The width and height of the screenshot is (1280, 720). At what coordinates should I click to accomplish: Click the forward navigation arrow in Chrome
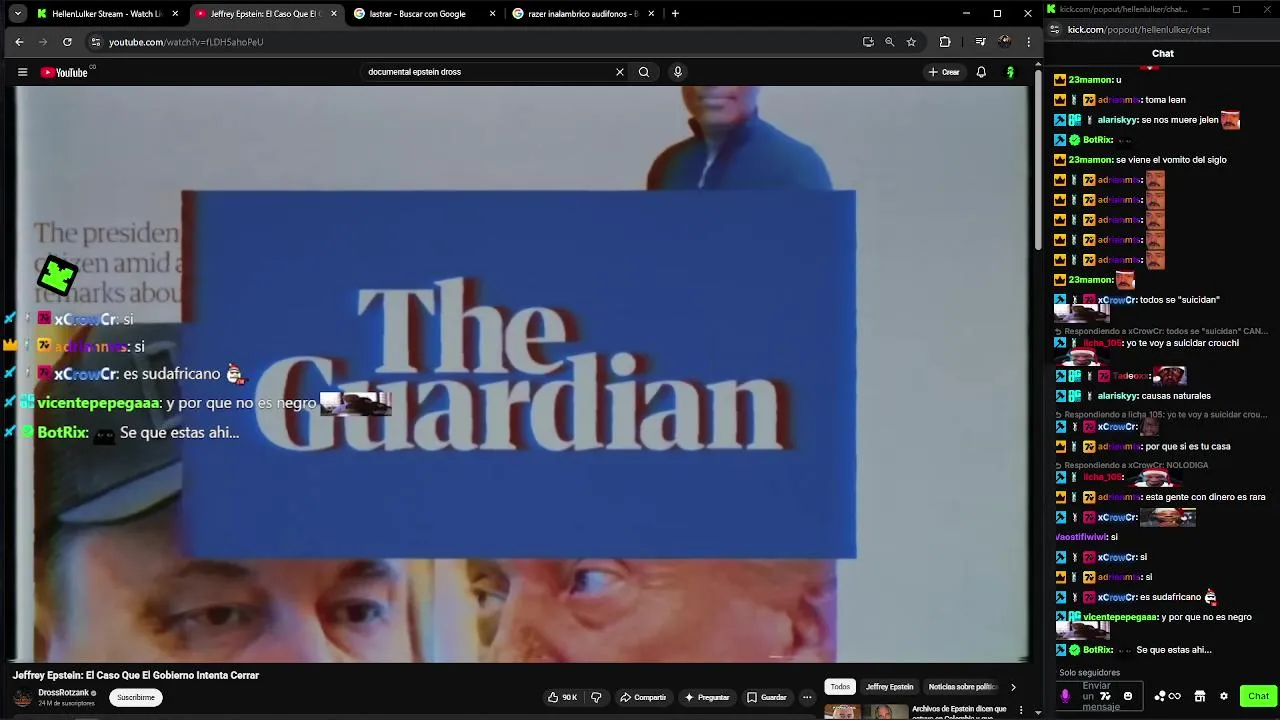click(43, 42)
